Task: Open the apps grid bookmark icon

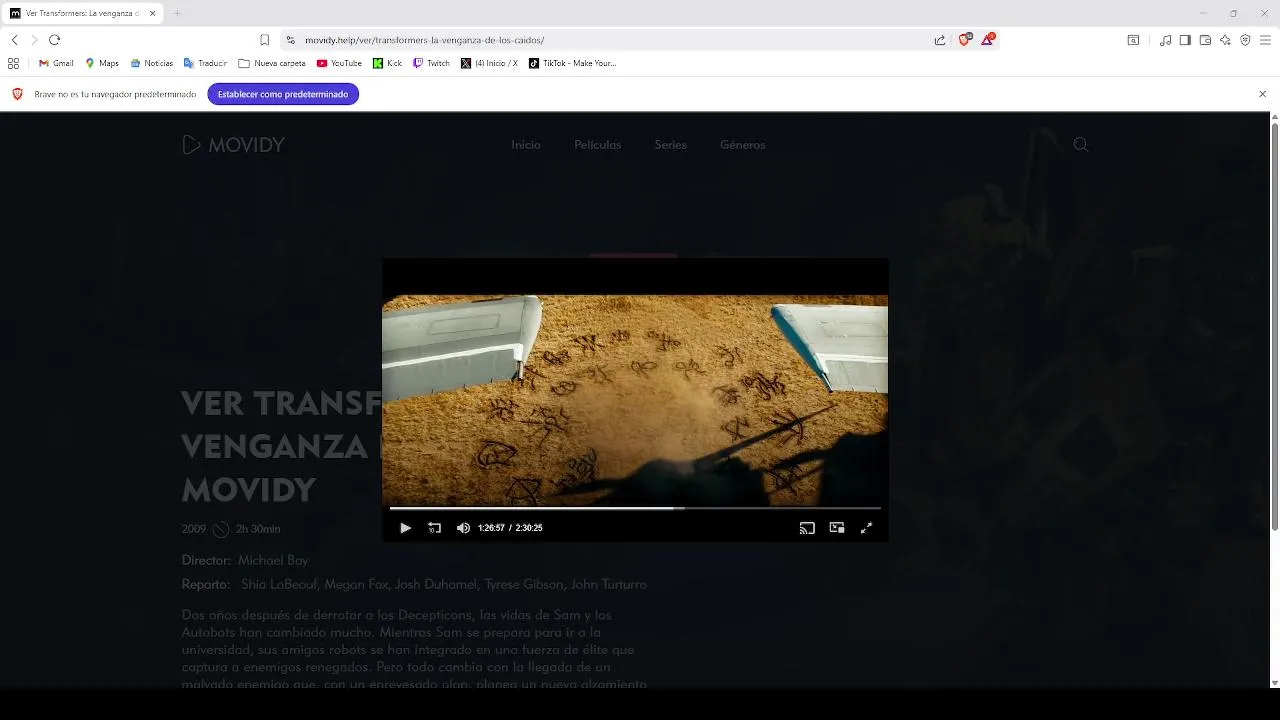Action: pos(13,63)
